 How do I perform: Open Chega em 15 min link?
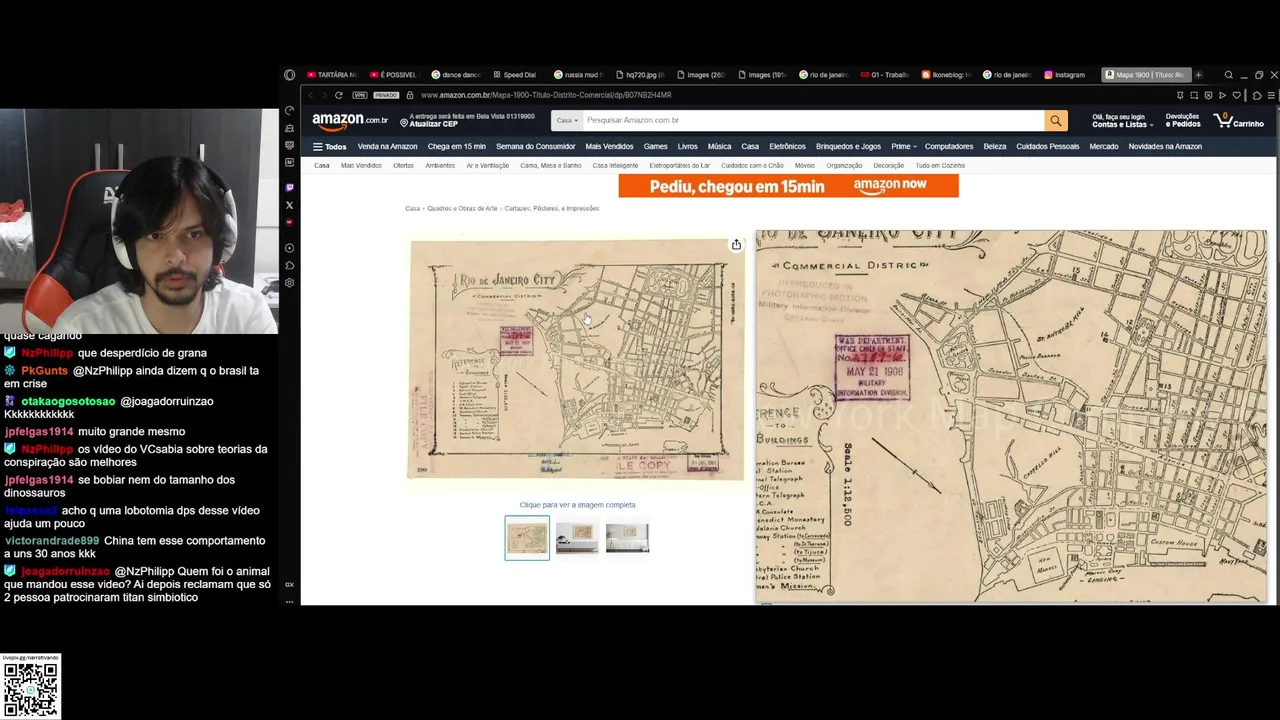tap(456, 147)
